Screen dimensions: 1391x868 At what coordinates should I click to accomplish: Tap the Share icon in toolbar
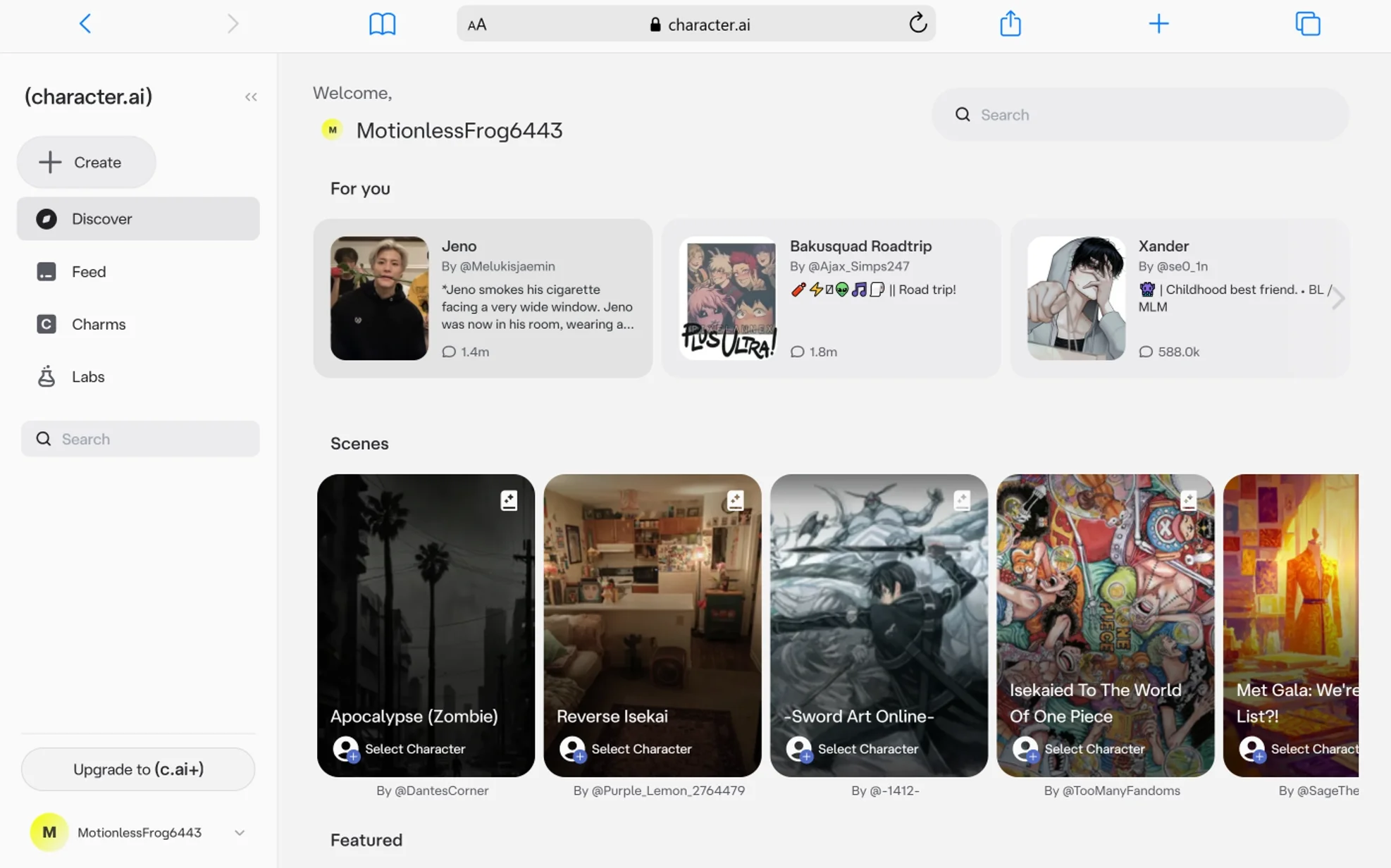(x=1010, y=23)
